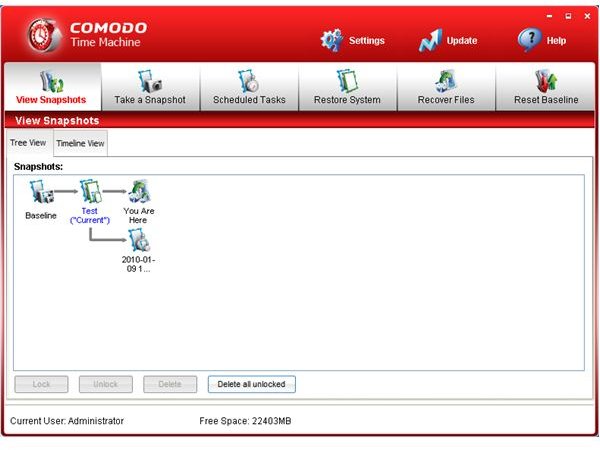The image size is (600, 450).
Task: Click the Lock button
Action: coord(41,384)
